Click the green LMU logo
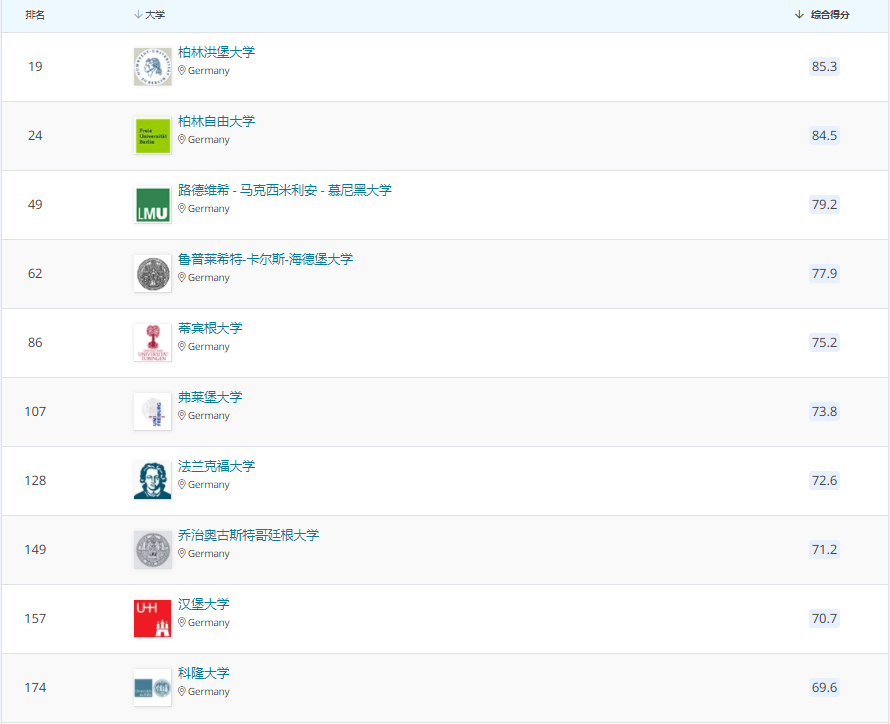The width and height of the screenshot is (890, 724). [x=152, y=205]
